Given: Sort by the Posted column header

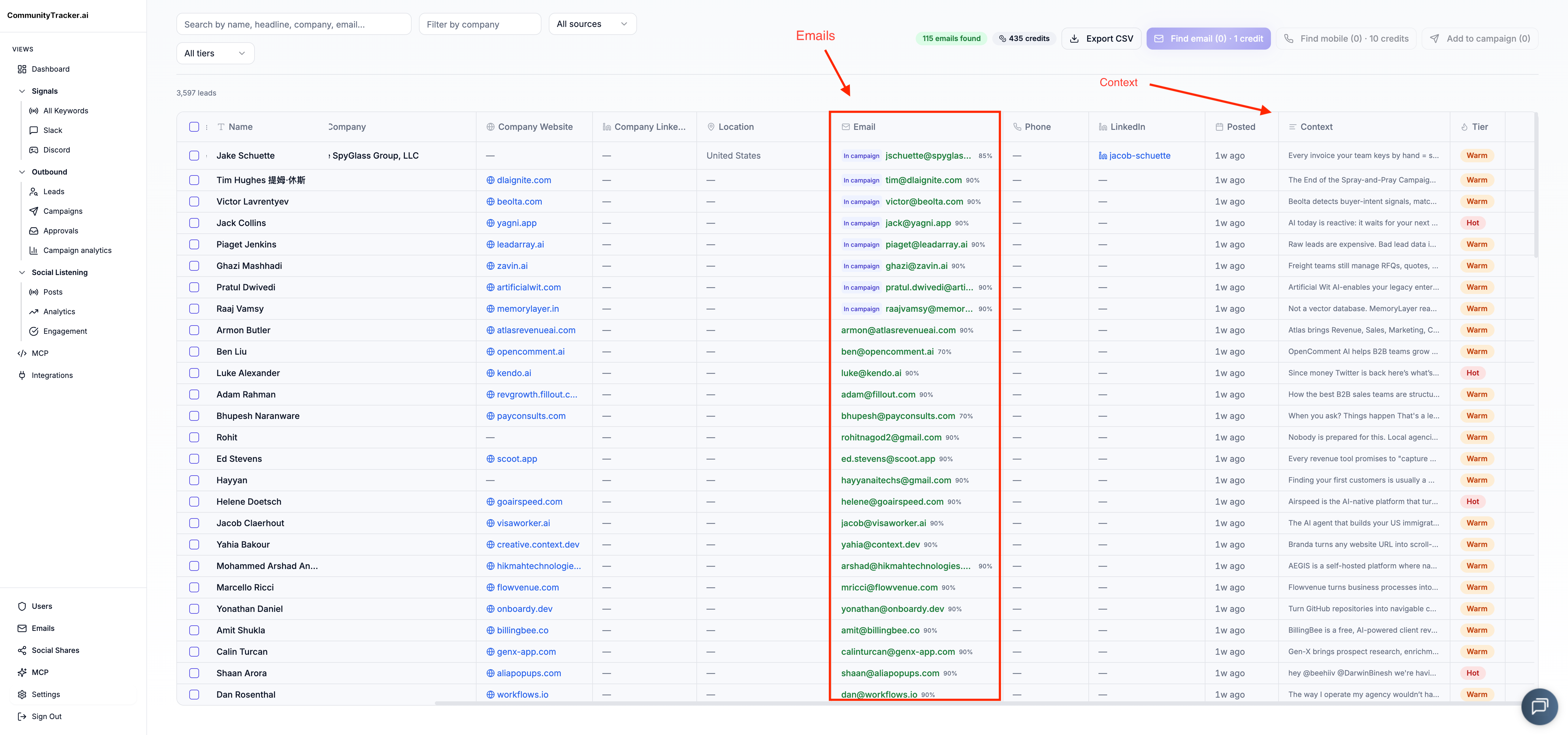Looking at the screenshot, I should point(1241,126).
